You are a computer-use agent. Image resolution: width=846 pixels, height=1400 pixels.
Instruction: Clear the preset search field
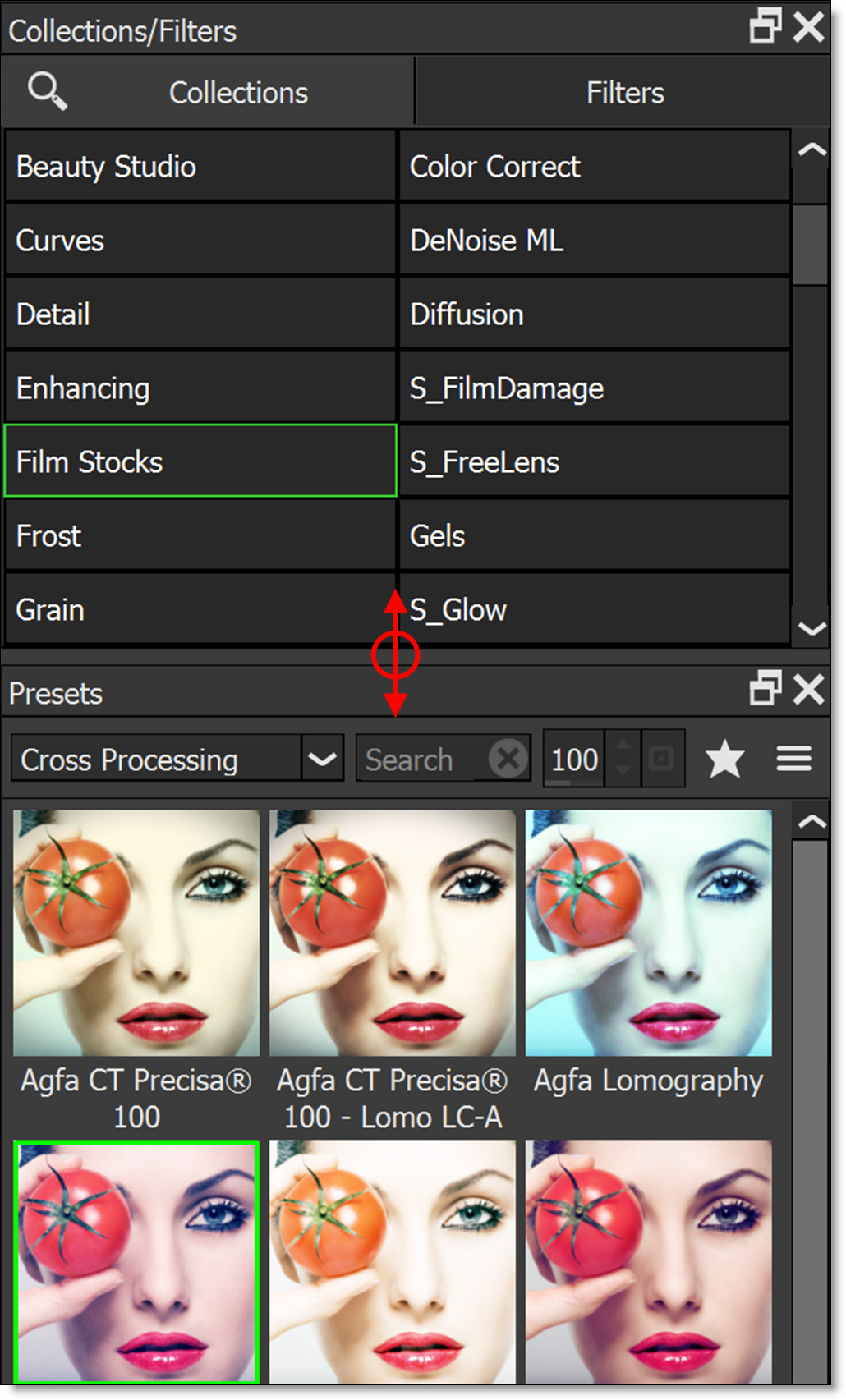[x=508, y=759]
